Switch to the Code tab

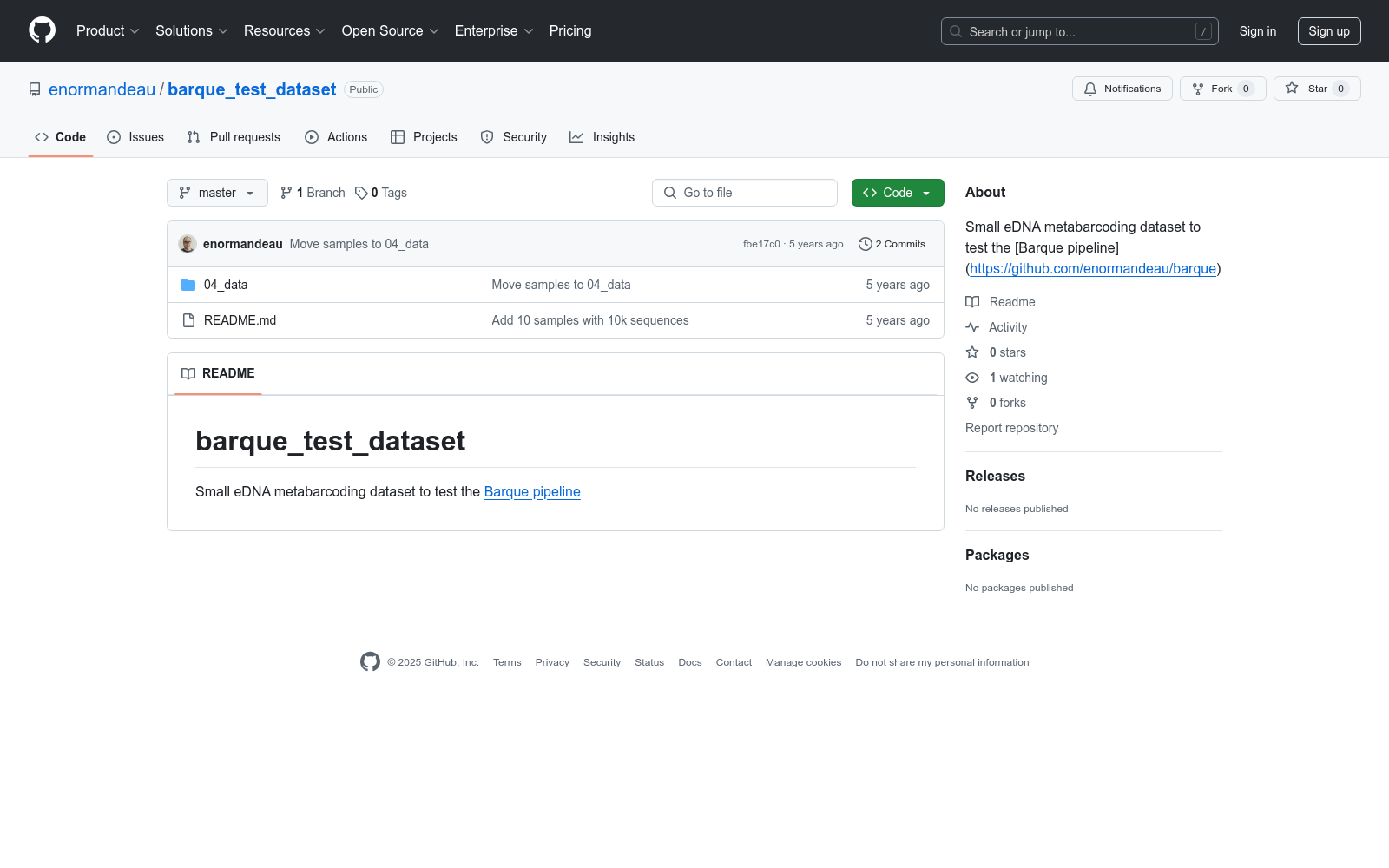[x=61, y=137]
